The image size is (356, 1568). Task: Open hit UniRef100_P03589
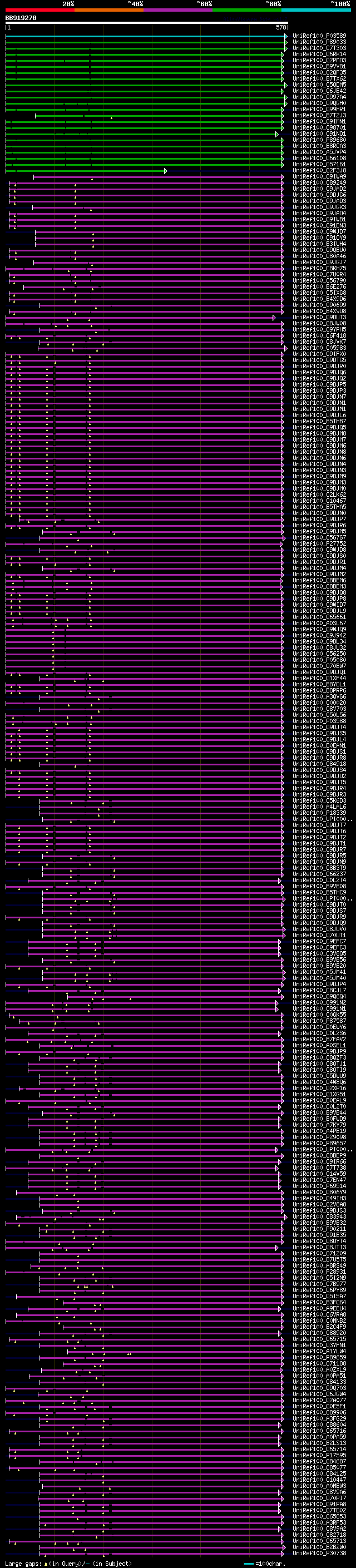tap(319, 36)
